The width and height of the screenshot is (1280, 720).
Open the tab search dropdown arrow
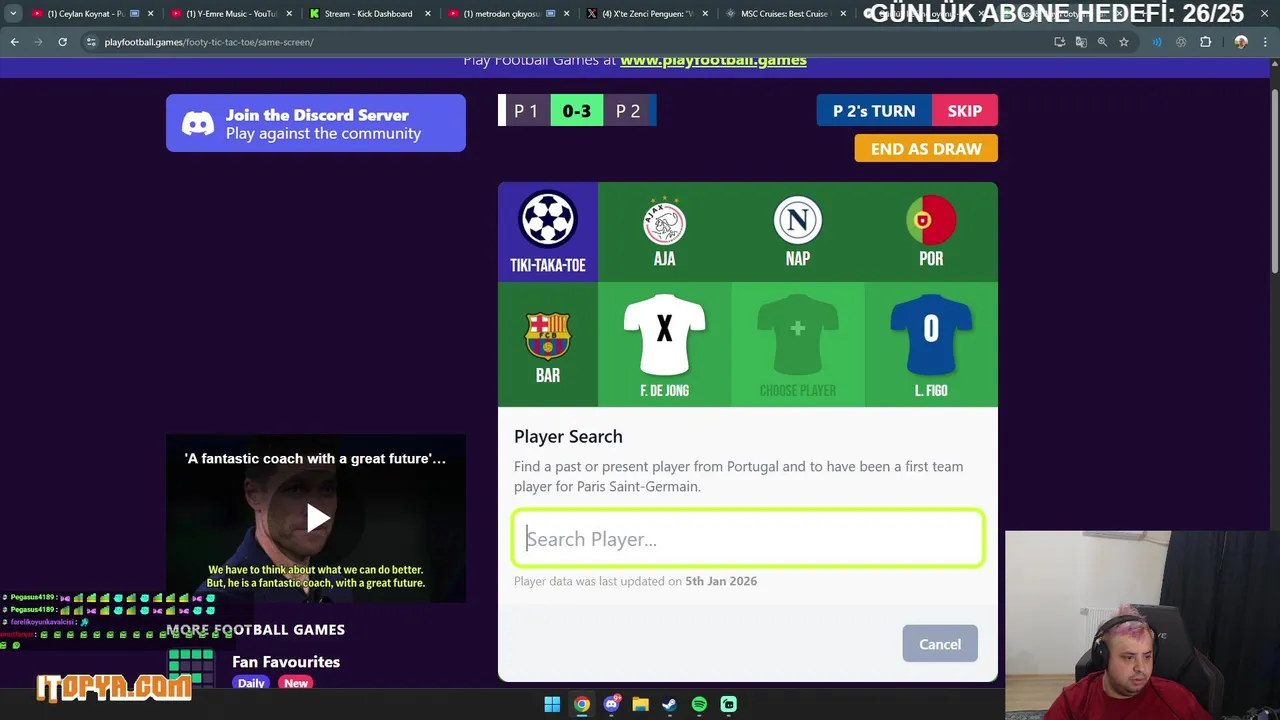point(13,14)
